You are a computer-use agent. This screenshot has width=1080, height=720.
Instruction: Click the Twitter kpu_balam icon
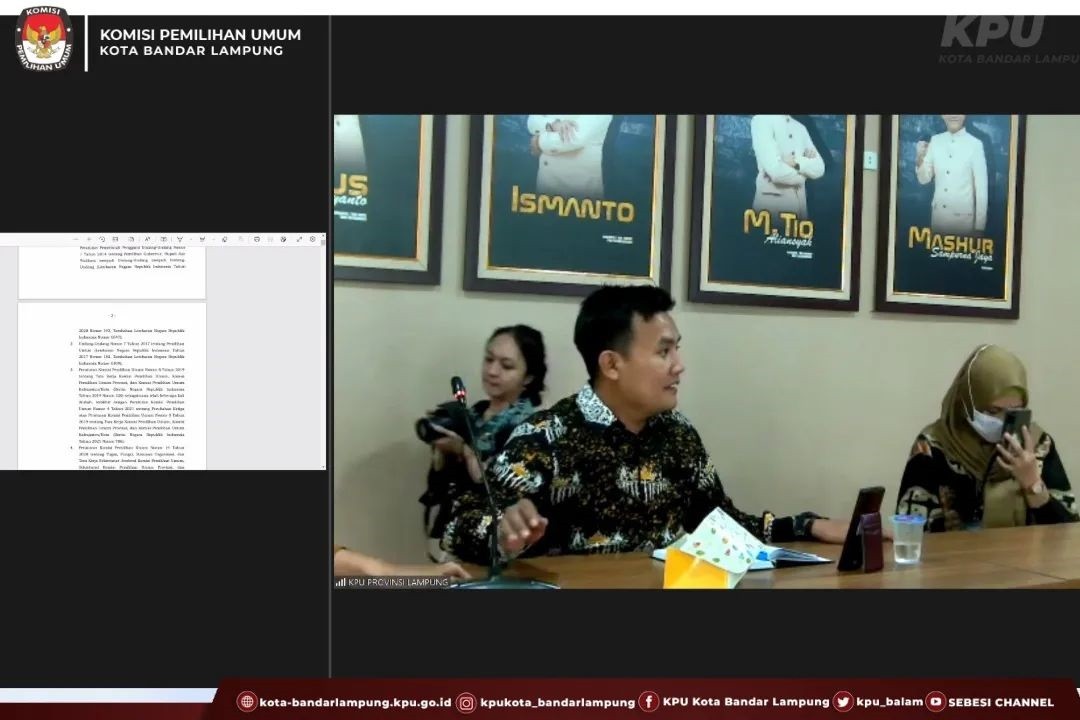843,702
